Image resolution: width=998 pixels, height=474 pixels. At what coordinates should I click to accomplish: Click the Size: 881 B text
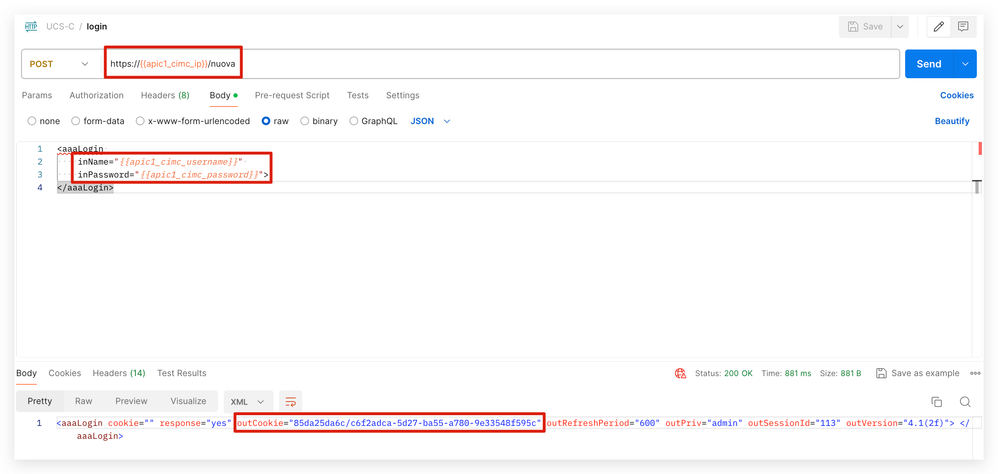tap(840, 373)
